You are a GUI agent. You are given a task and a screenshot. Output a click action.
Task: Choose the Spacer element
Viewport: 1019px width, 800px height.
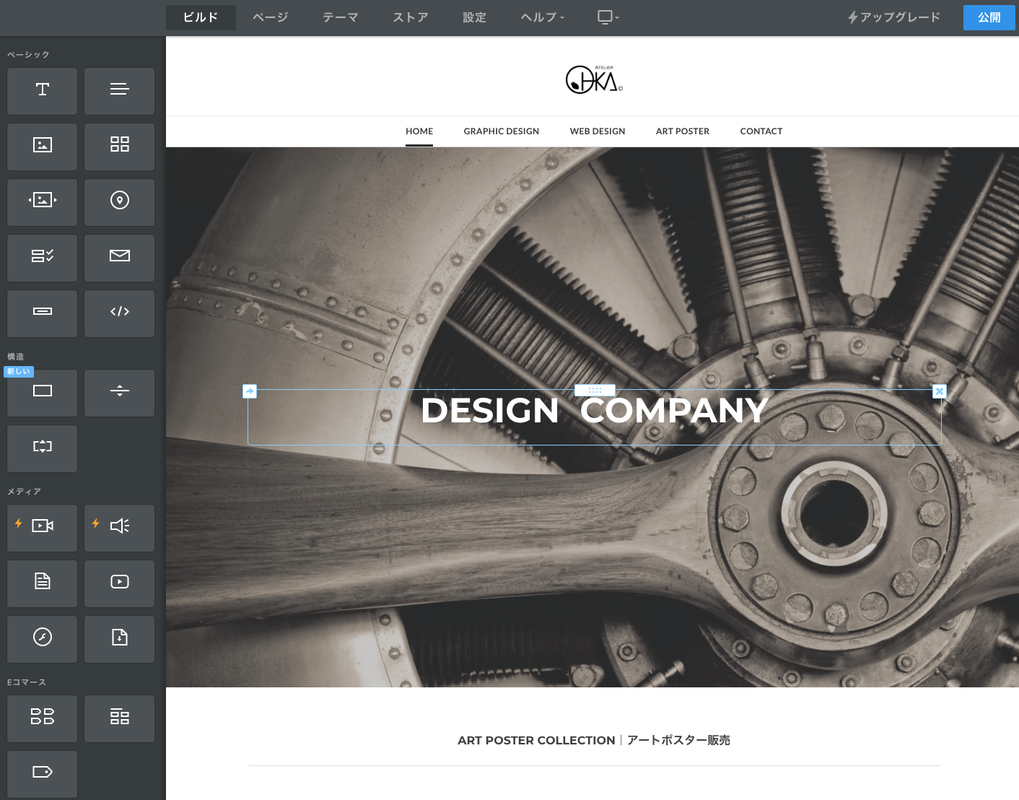click(x=42, y=448)
